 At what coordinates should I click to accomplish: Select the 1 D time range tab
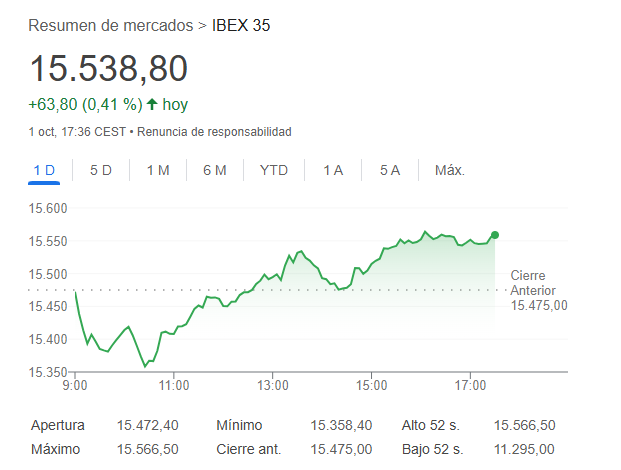pyautogui.click(x=44, y=170)
